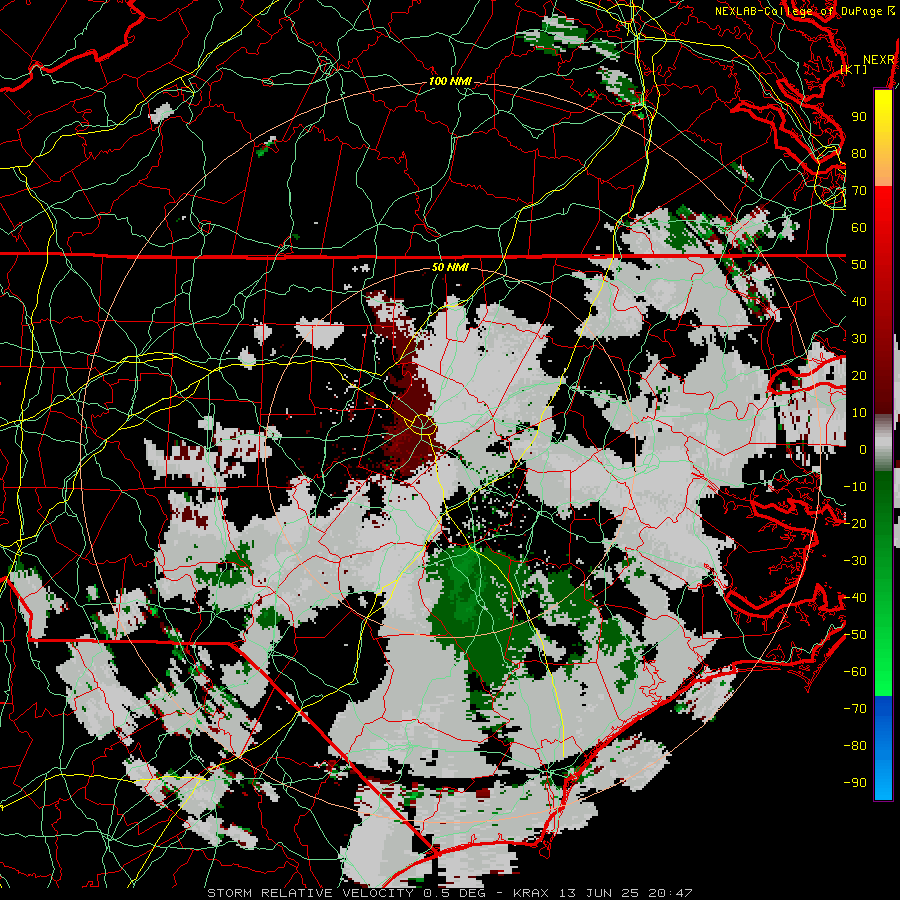The height and width of the screenshot is (900, 900).
Task: Click the 50 NMI range ring label
Action: pyautogui.click(x=450, y=267)
